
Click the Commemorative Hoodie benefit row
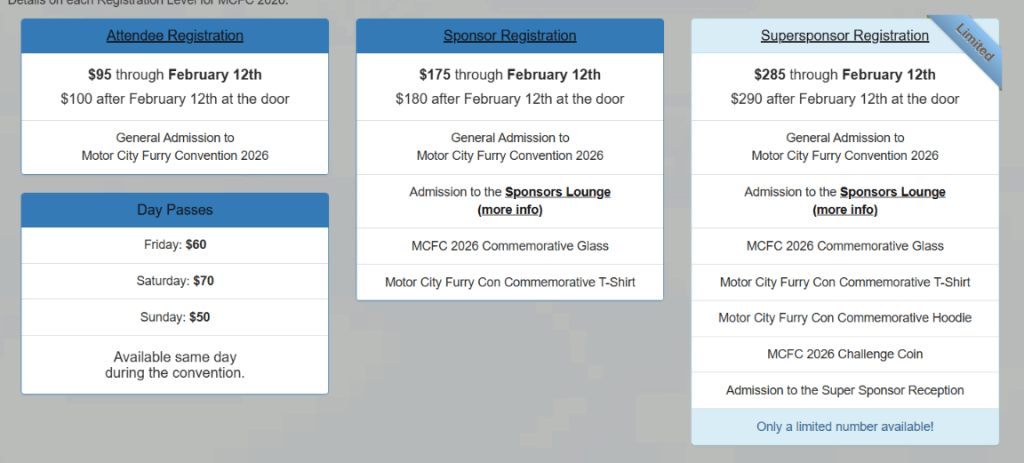[x=845, y=318]
